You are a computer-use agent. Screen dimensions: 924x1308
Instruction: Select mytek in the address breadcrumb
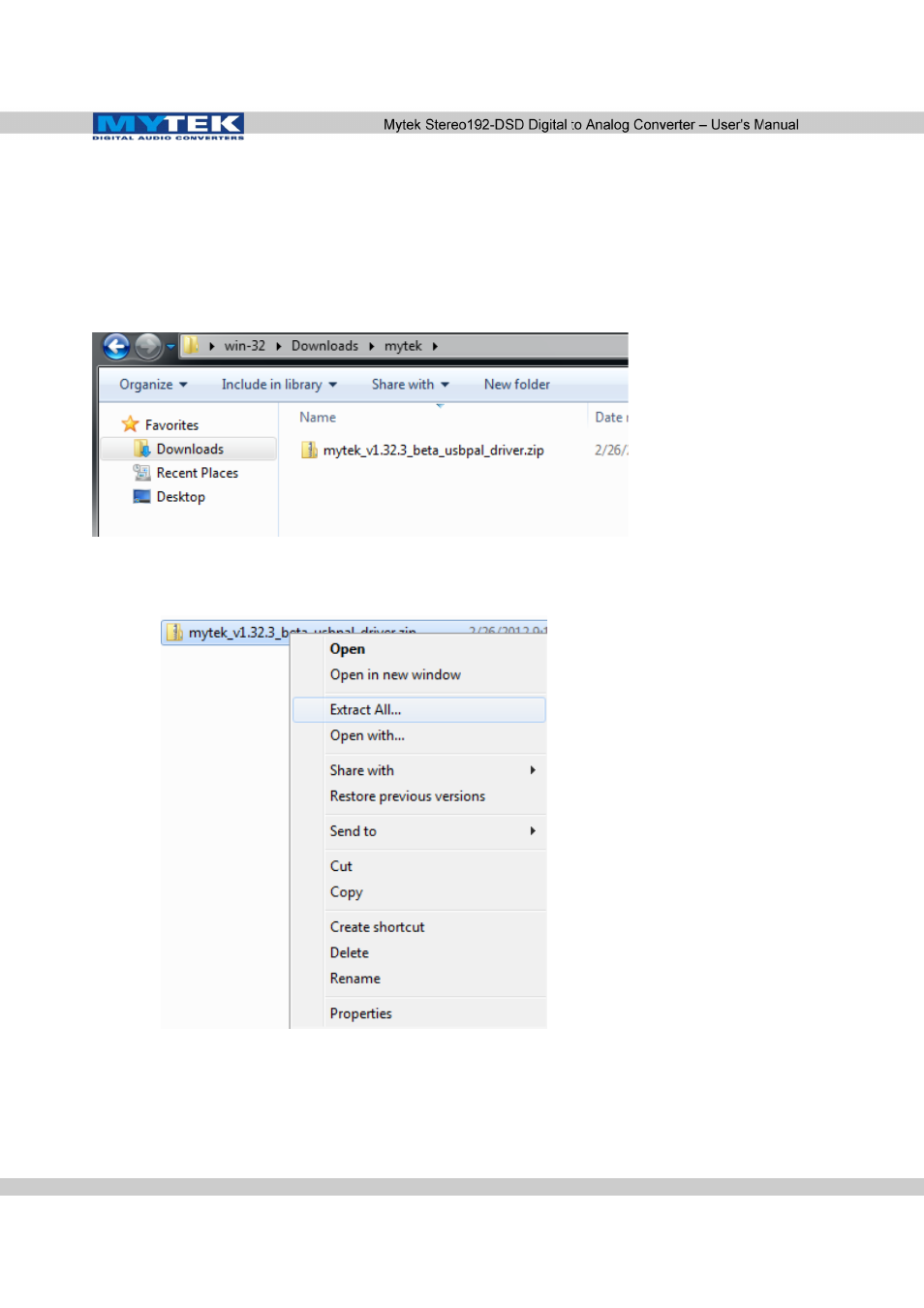pyautogui.click(x=403, y=346)
